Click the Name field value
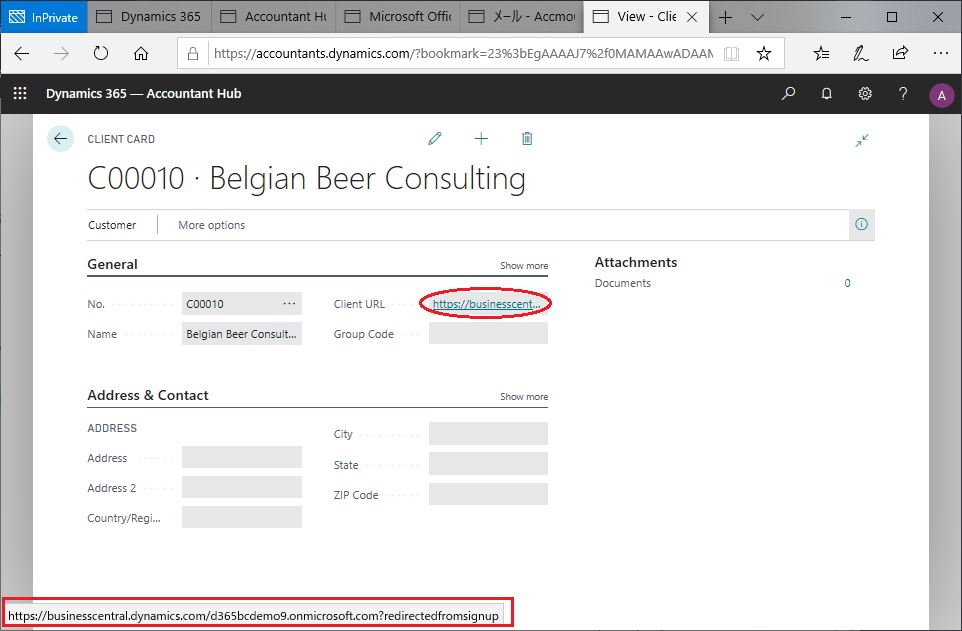This screenshot has height=631, width=962. [x=242, y=334]
